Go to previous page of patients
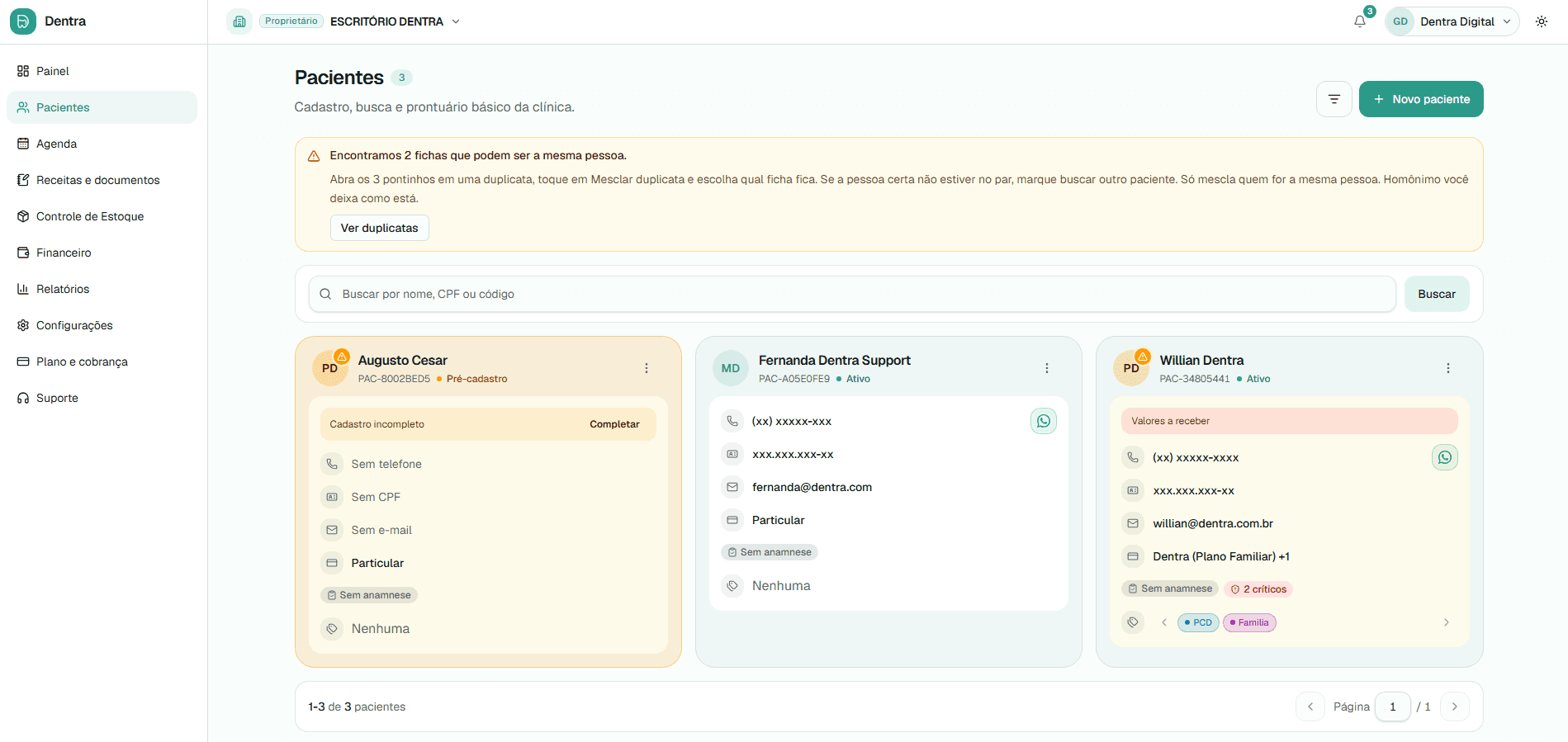 [x=1310, y=707]
